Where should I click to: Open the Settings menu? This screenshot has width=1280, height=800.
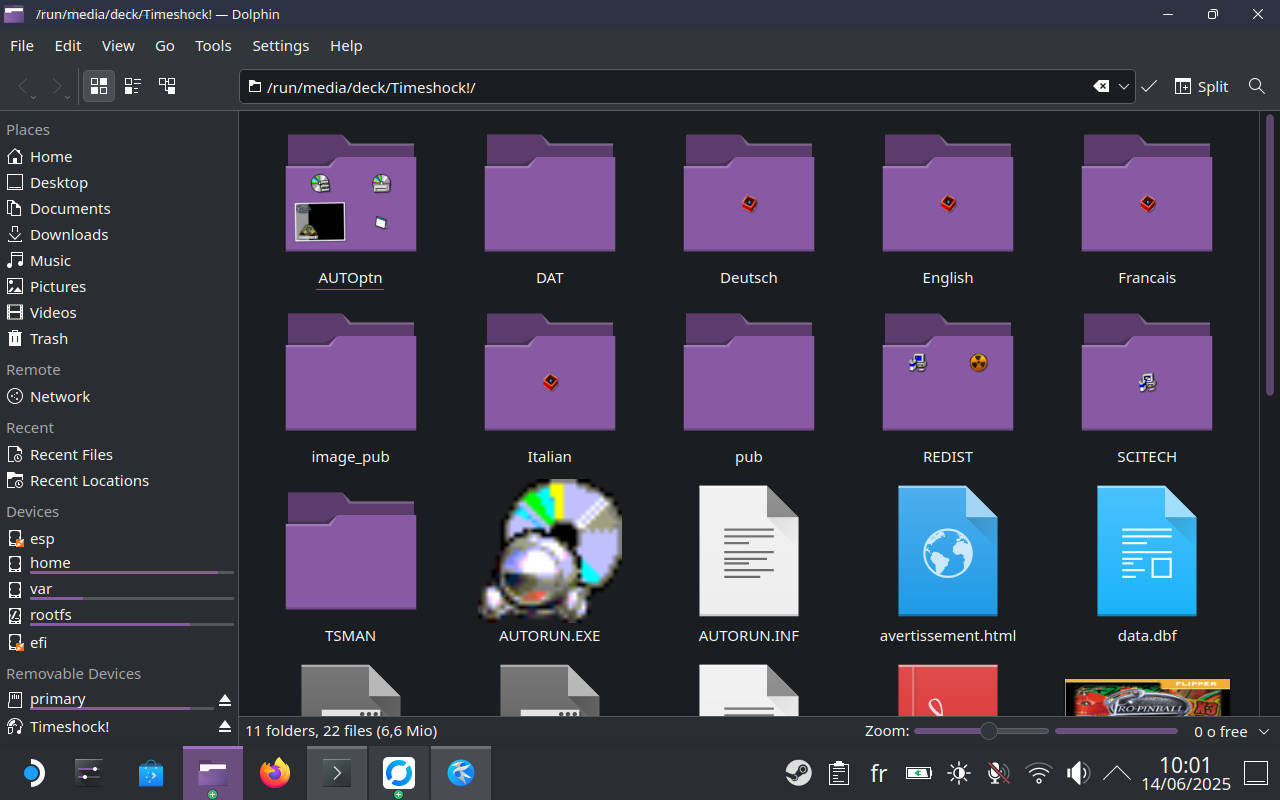click(x=281, y=46)
